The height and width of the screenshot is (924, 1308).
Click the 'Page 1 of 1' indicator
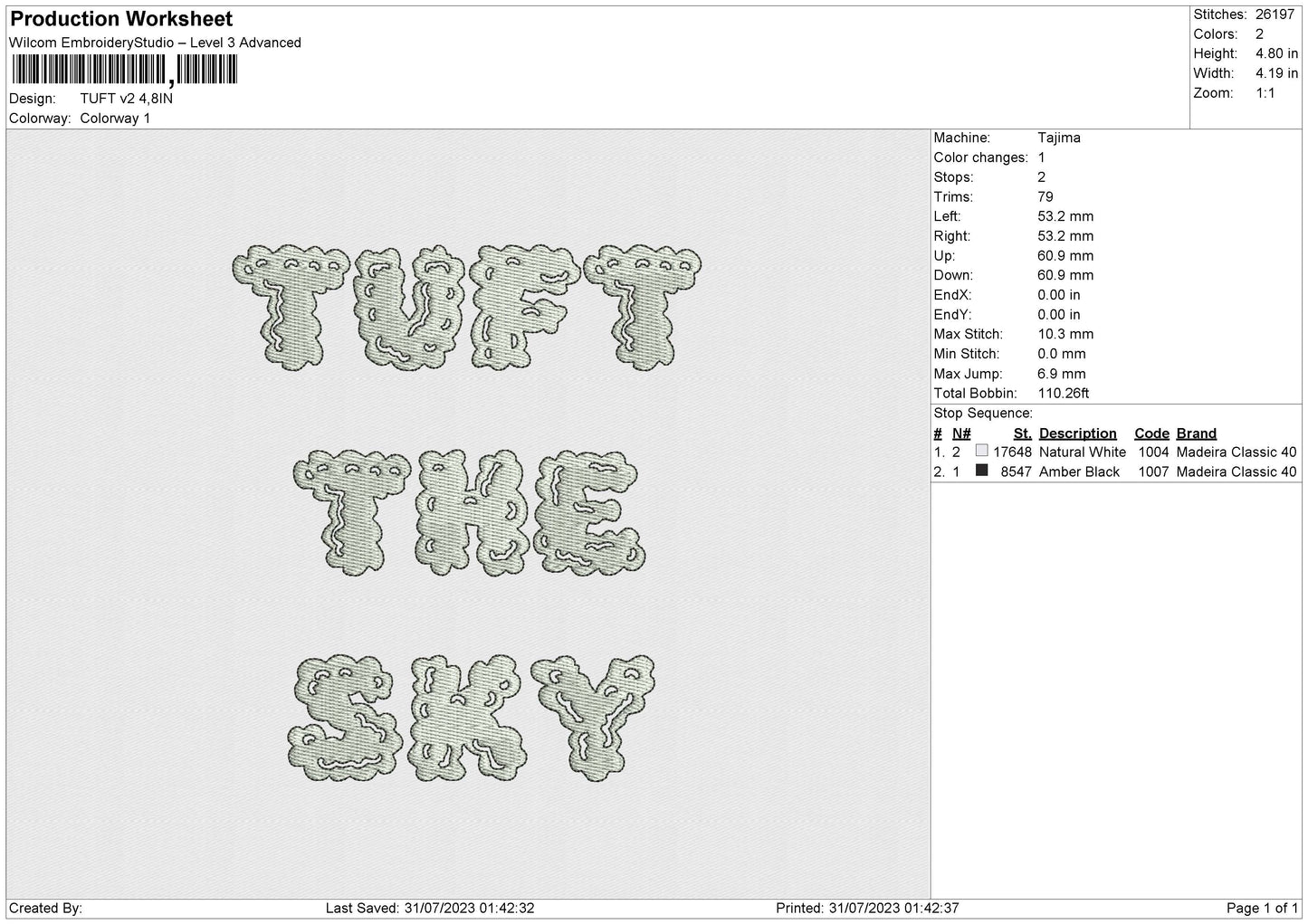coord(1262,908)
